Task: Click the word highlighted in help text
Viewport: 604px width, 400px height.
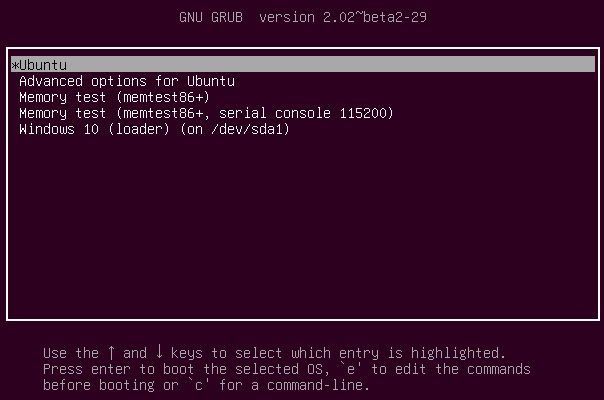Action: click(x=454, y=353)
